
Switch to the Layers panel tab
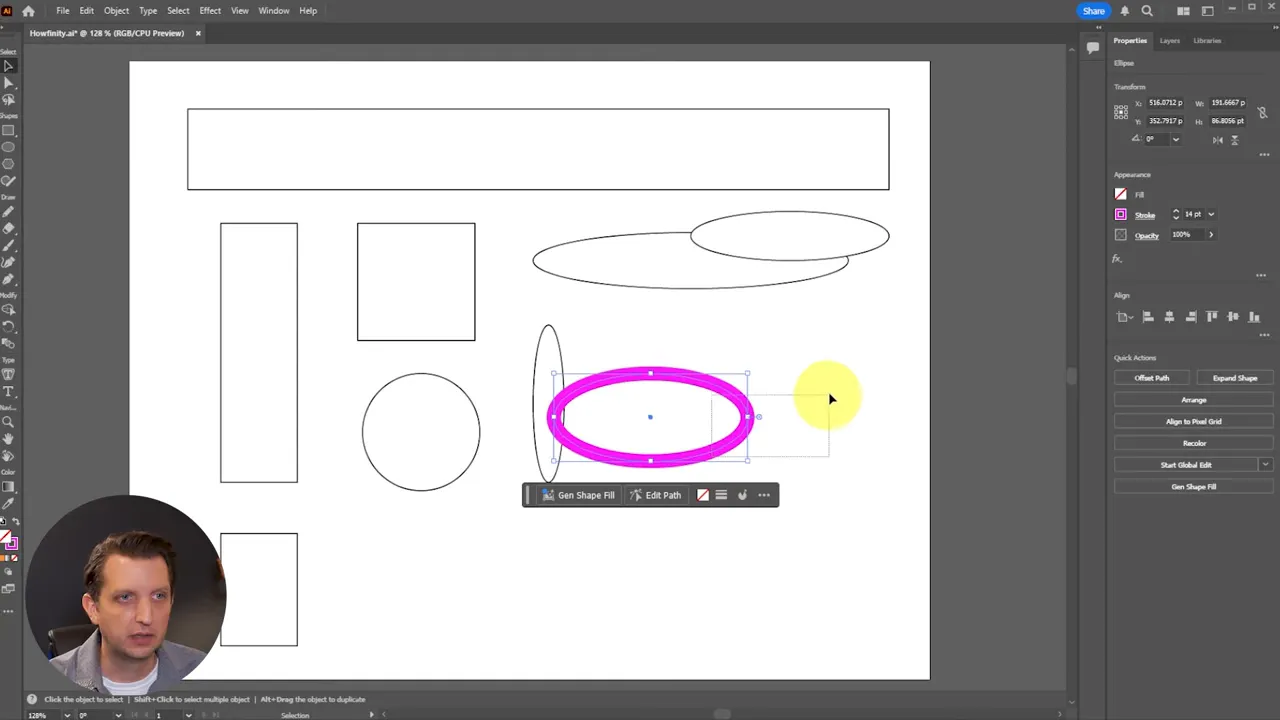click(x=1170, y=40)
